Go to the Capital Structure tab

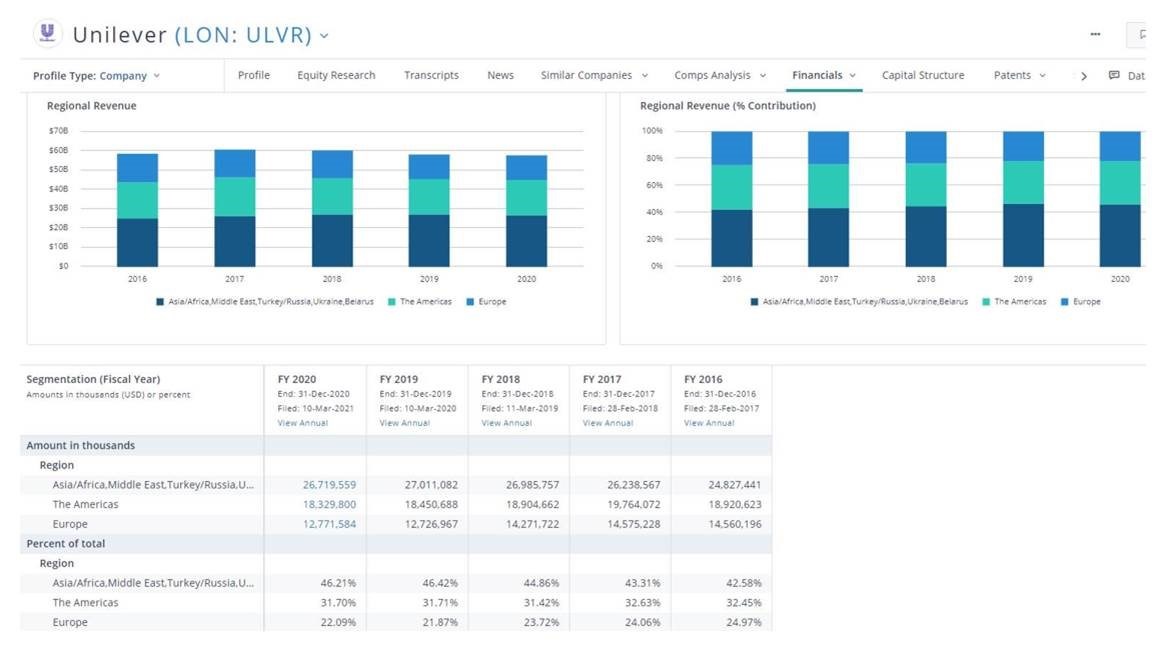tap(922, 76)
